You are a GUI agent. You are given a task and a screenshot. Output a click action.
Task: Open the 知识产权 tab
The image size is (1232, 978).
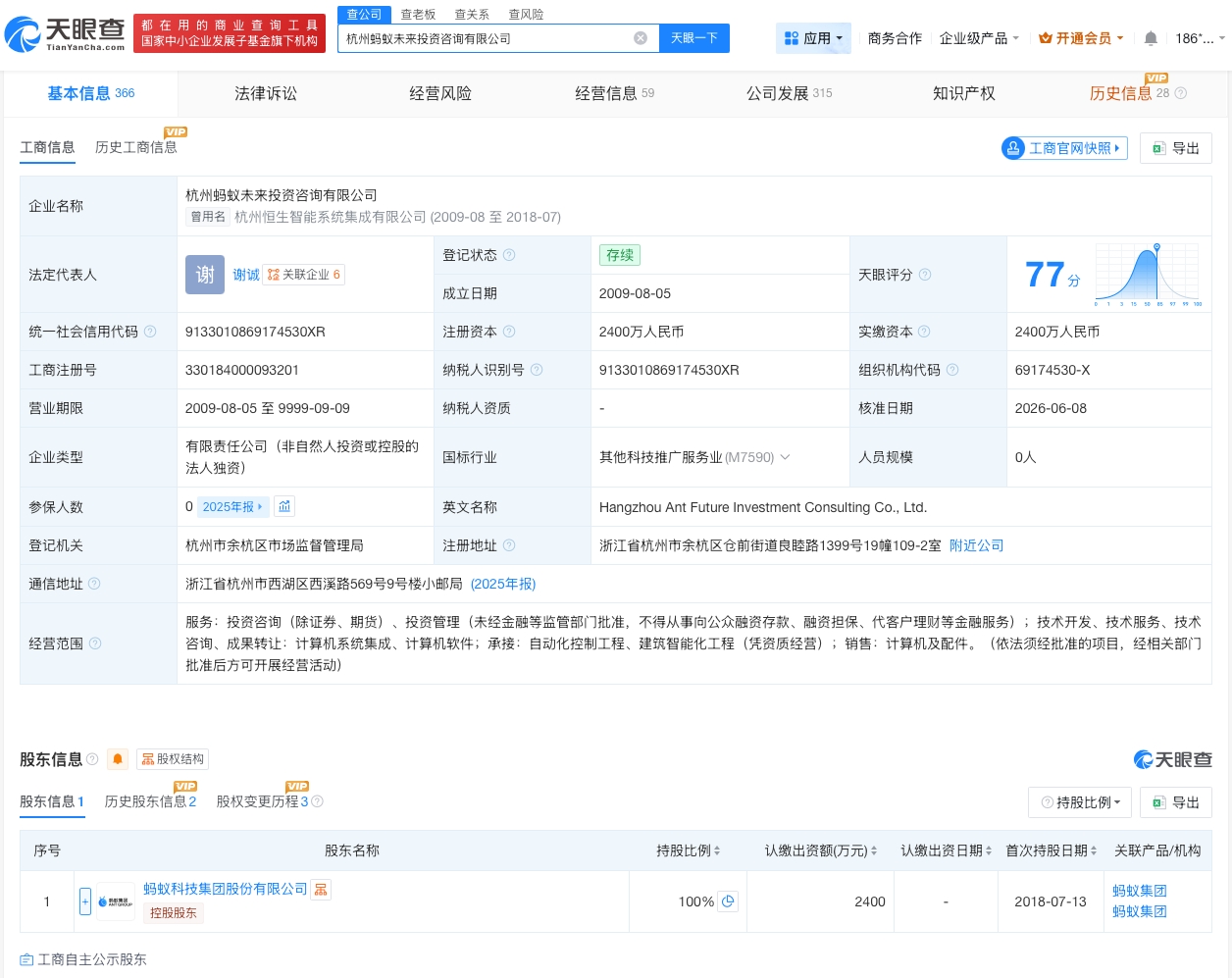pos(964,93)
